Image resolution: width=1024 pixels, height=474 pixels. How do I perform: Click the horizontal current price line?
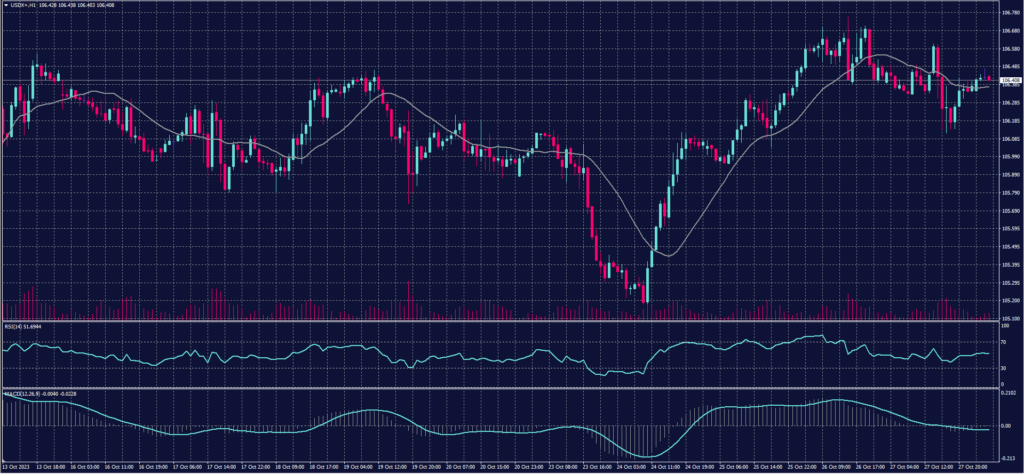pyautogui.click(x=500, y=80)
